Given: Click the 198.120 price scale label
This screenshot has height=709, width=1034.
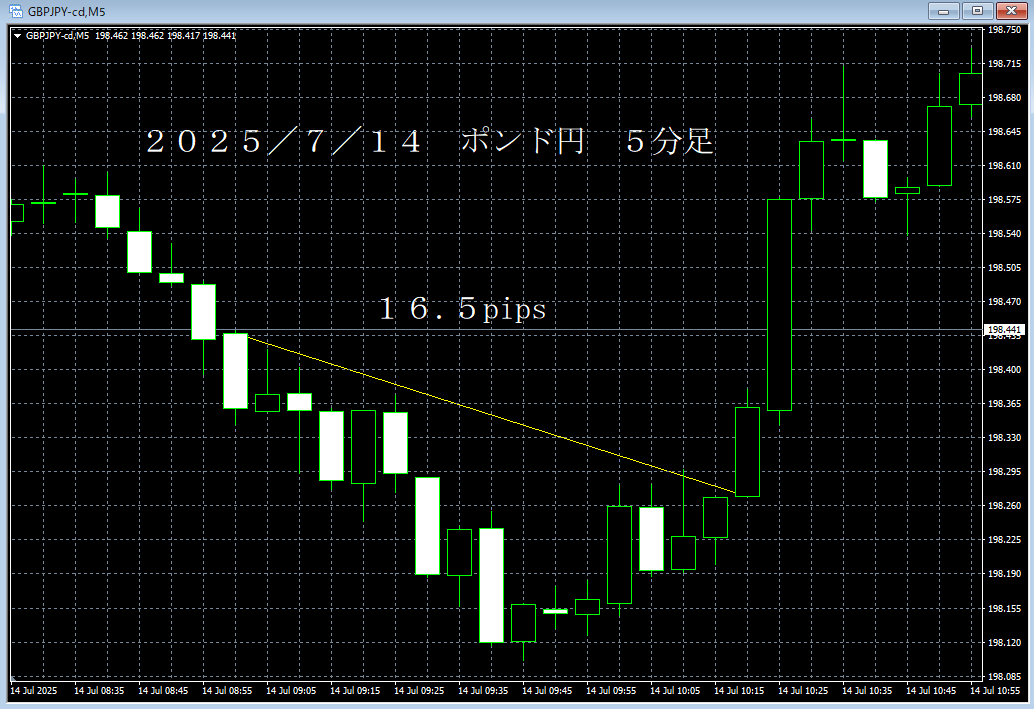Looking at the screenshot, I should coord(1004,642).
